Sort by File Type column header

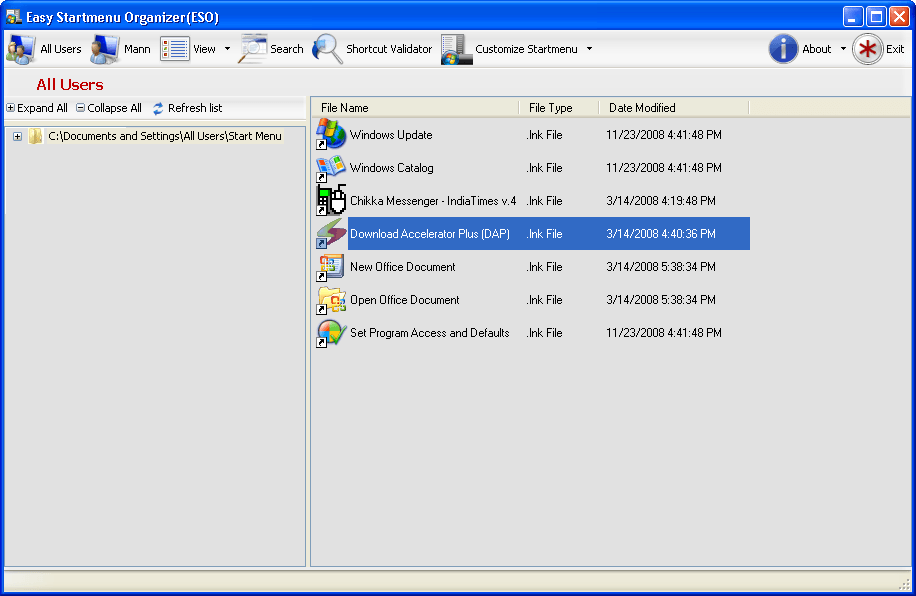559,108
